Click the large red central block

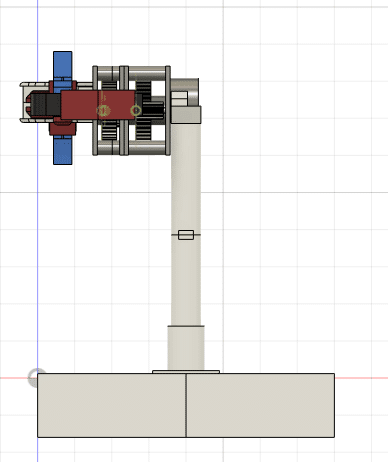tap(98, 105)
